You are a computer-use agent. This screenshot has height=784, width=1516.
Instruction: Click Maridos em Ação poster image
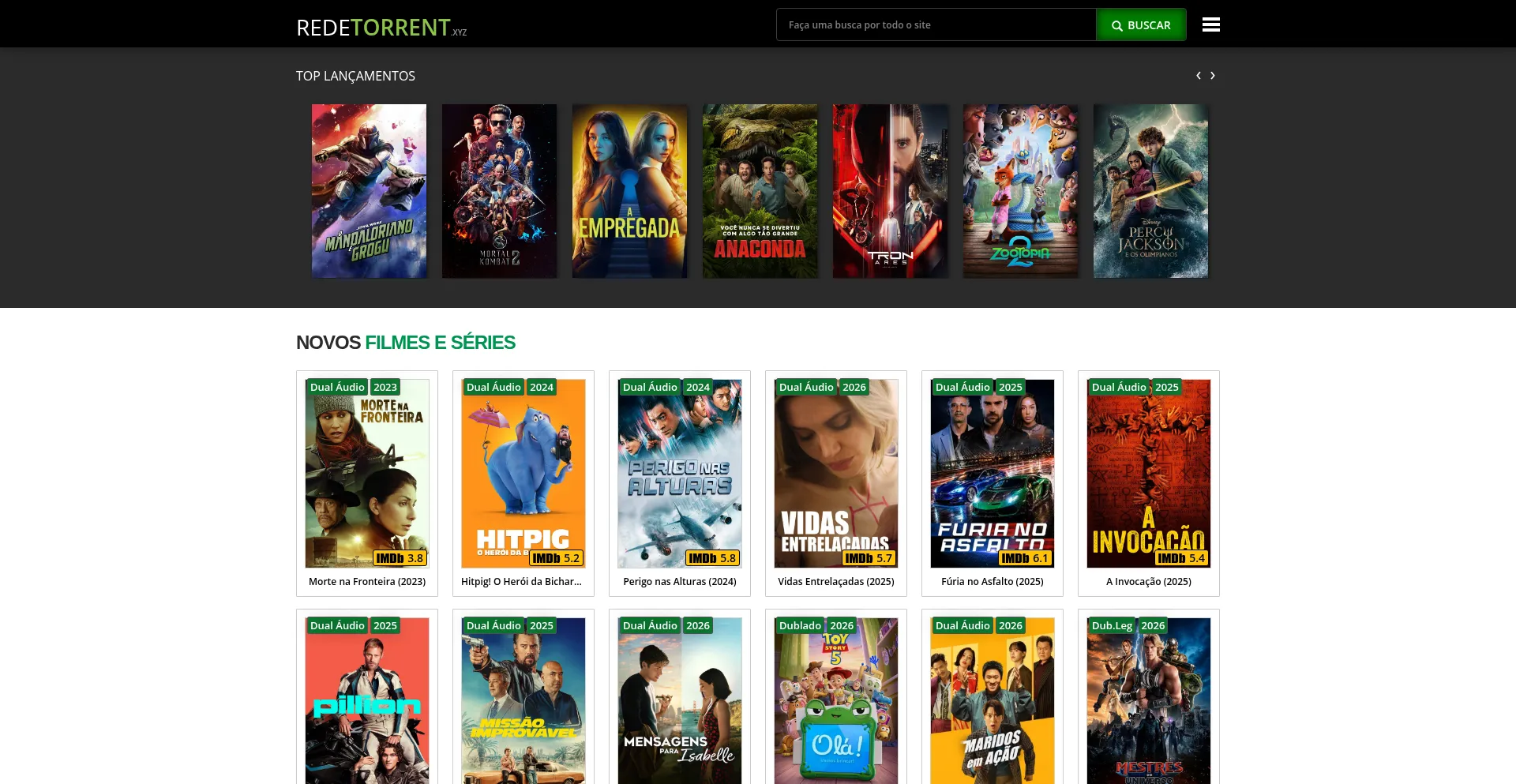tap(993, 701)
